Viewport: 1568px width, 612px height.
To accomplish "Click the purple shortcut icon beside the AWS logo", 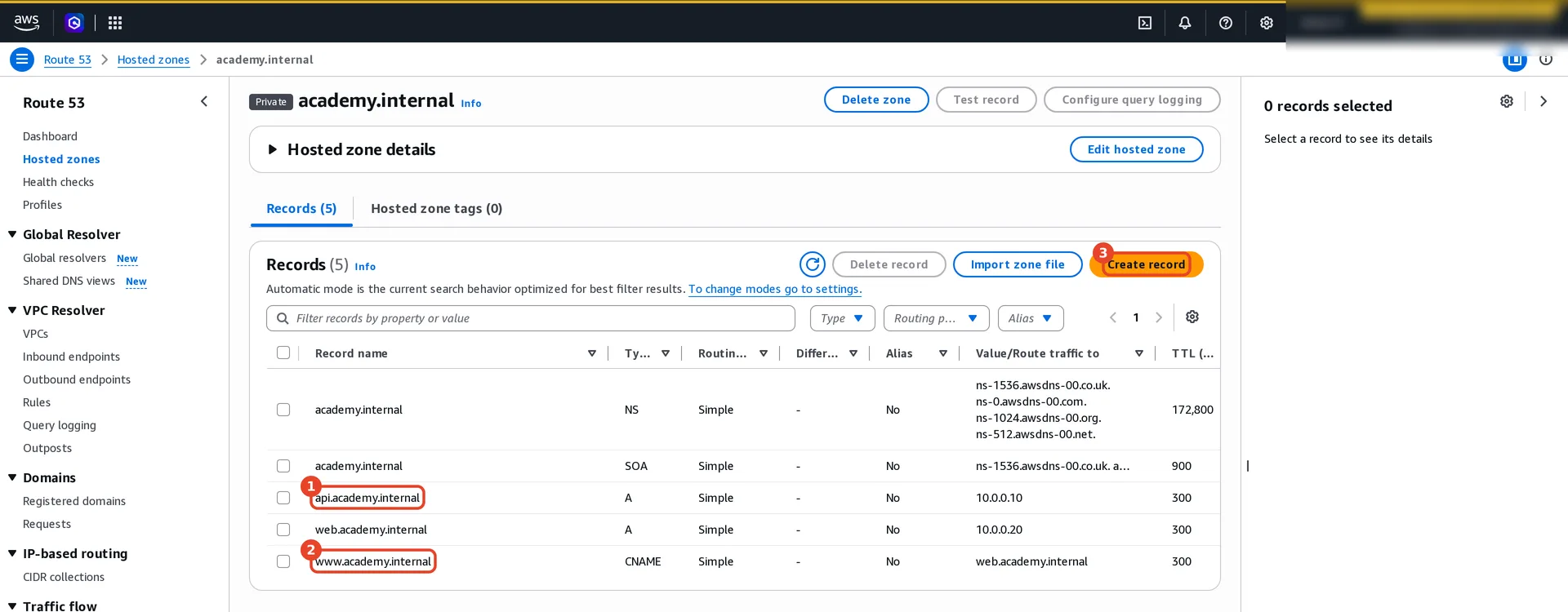I will pos(74,23).
